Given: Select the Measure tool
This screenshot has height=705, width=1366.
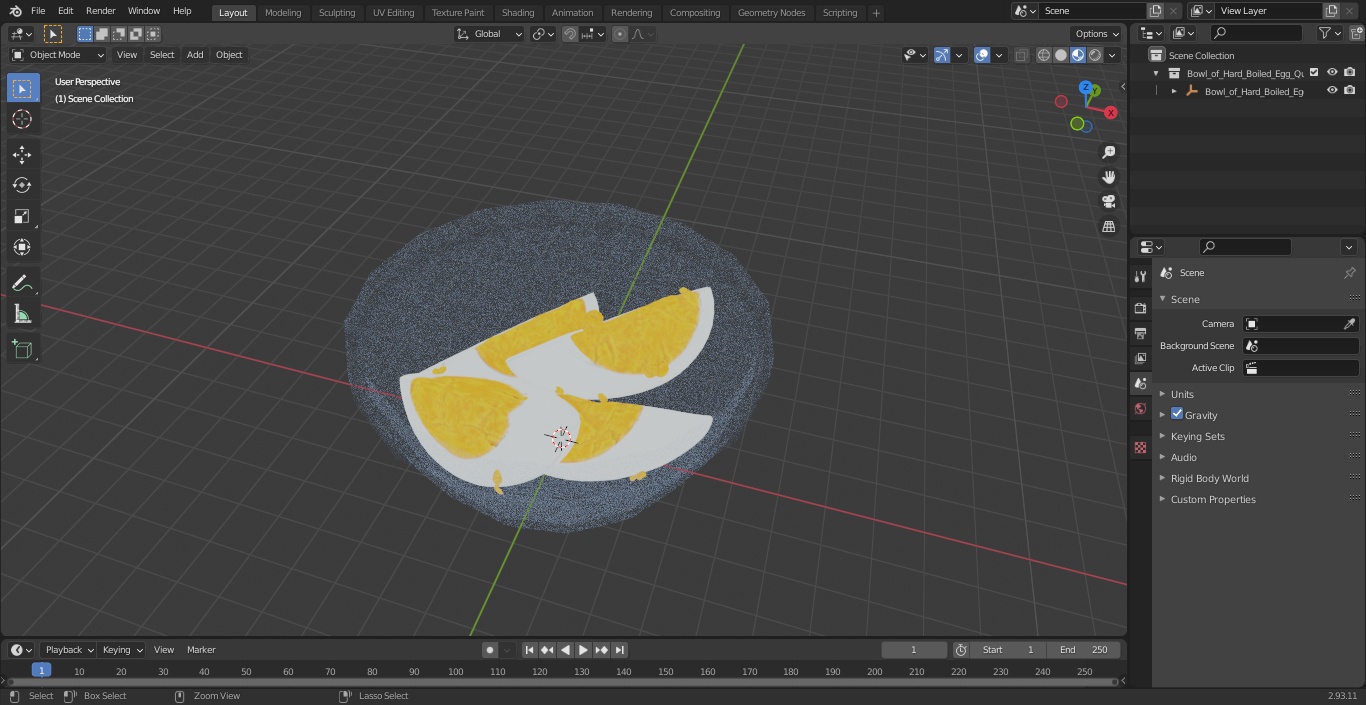Looking at the screenshot, I should pos(22,314).
